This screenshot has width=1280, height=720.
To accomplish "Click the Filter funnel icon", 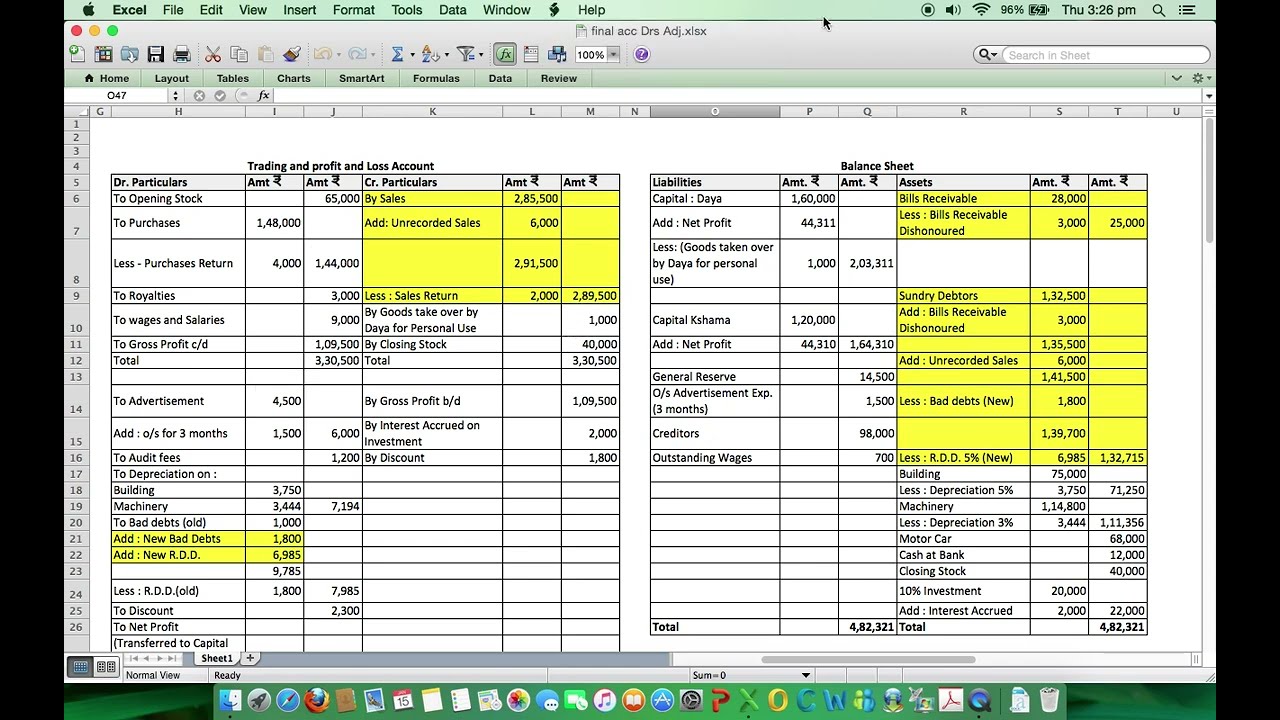I will coord(465,54).
